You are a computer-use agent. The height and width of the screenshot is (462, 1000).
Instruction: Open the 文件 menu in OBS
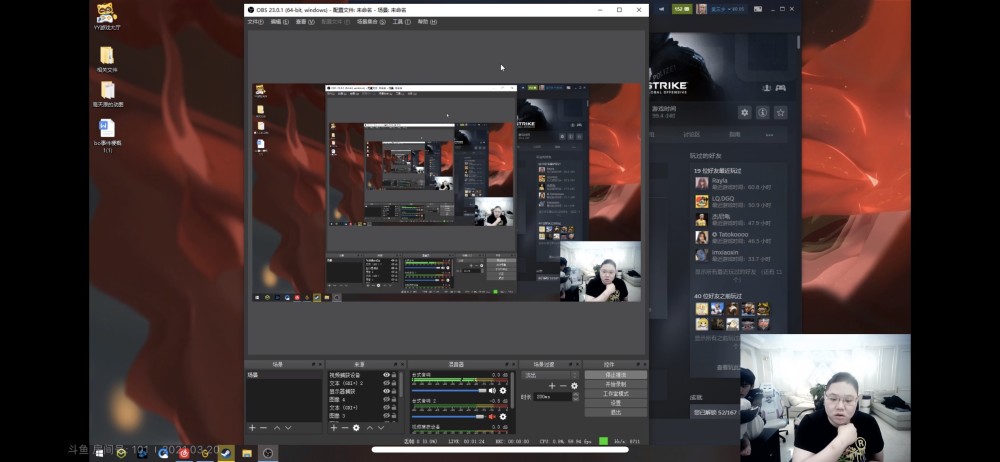pyautogui.click(x=255, y=22)
